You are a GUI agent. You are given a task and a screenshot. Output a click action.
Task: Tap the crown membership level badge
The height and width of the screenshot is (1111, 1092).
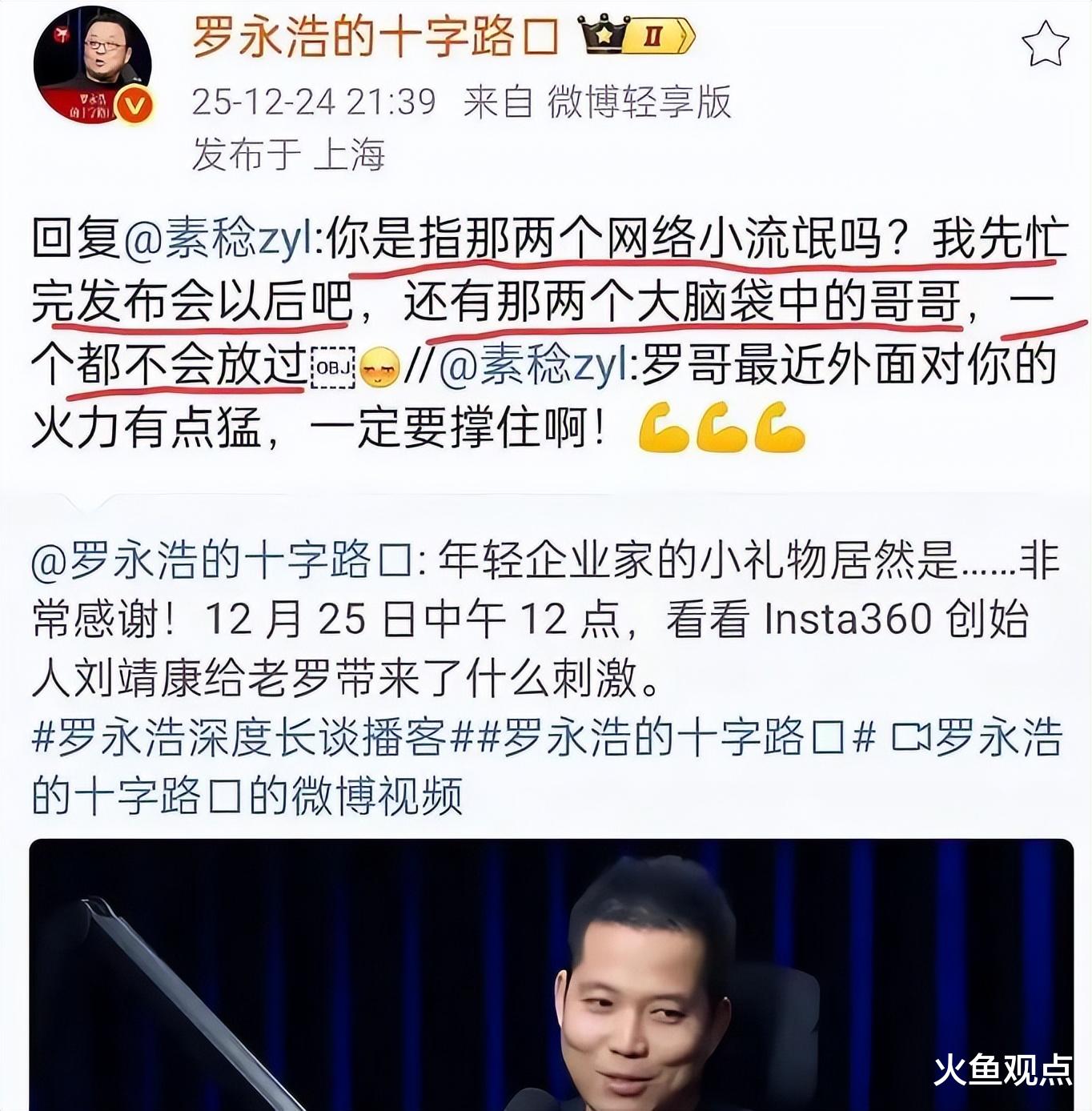tap(637, 35)
